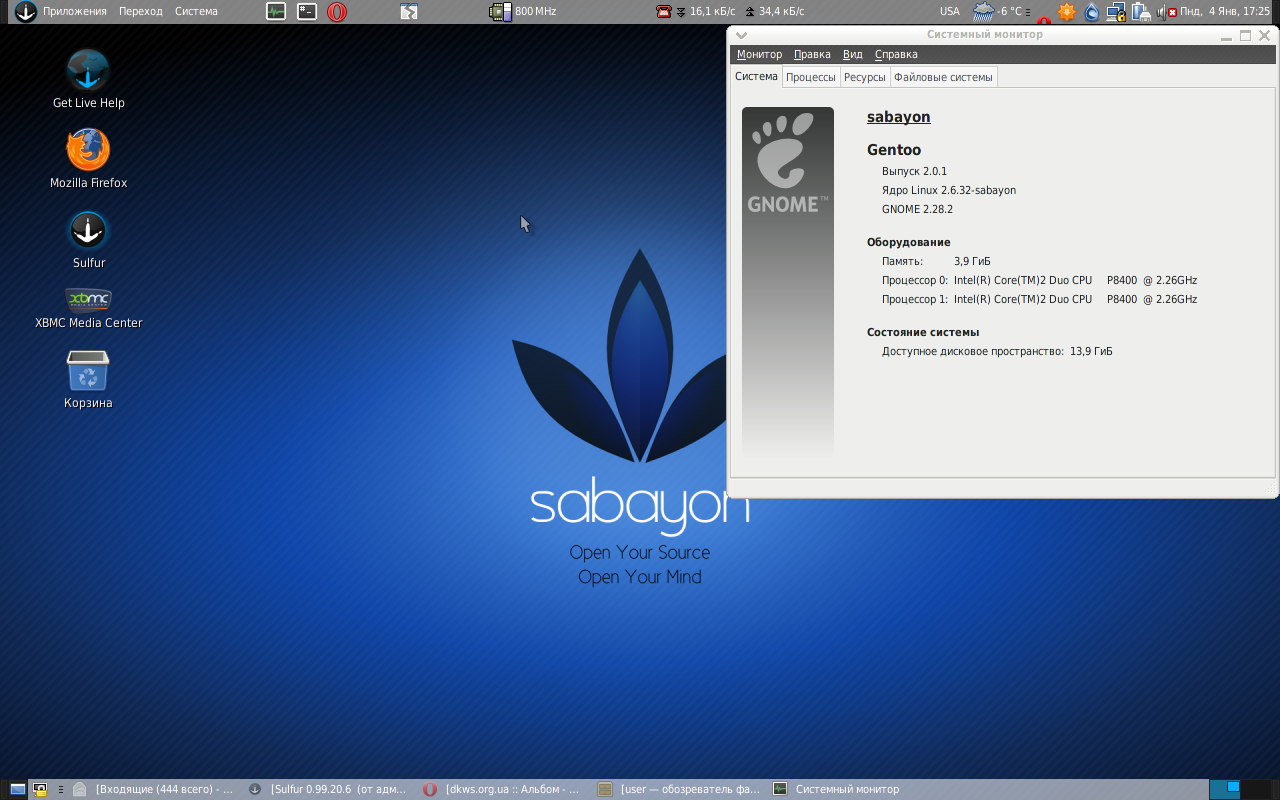This screenshot has width=1280, height=800.
Task: Switch to the second workspace in the pager
Action: tap(1256, 789)
